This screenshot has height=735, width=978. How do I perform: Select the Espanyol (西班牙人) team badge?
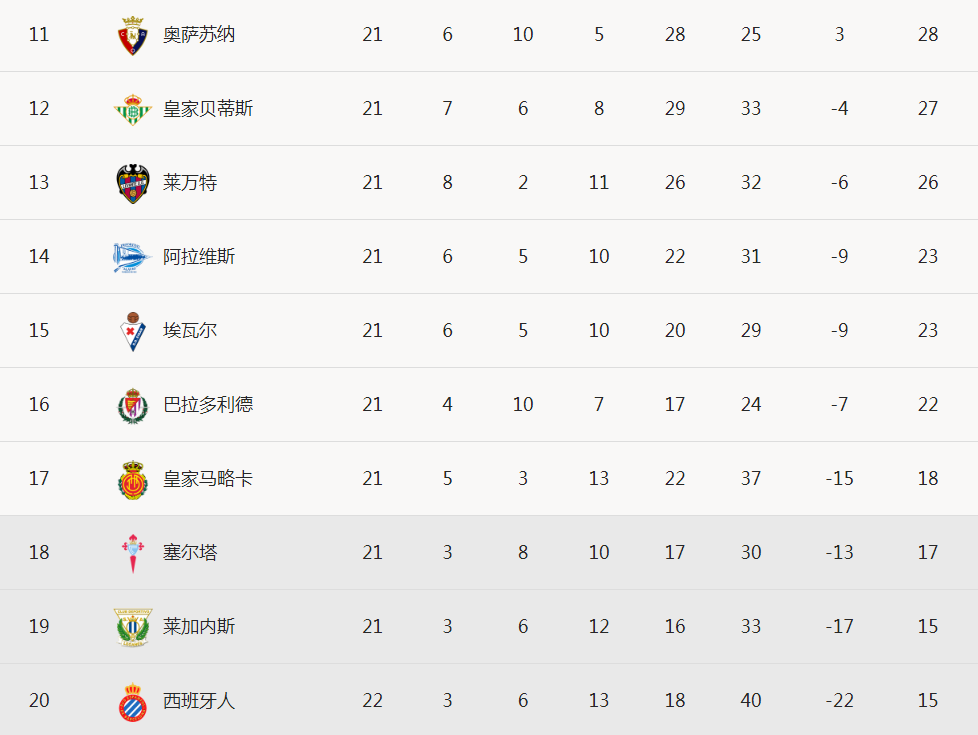[133, 702]
